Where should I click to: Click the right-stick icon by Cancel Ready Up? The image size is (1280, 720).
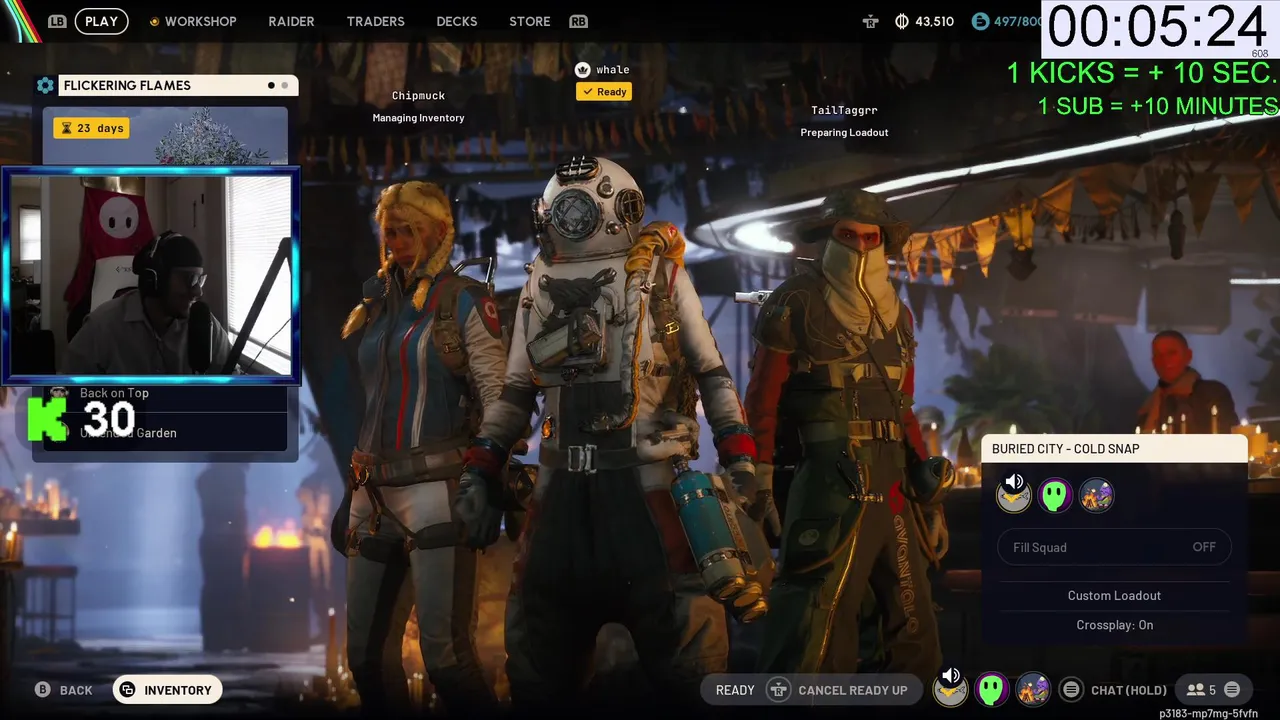(x=778, y=690)
